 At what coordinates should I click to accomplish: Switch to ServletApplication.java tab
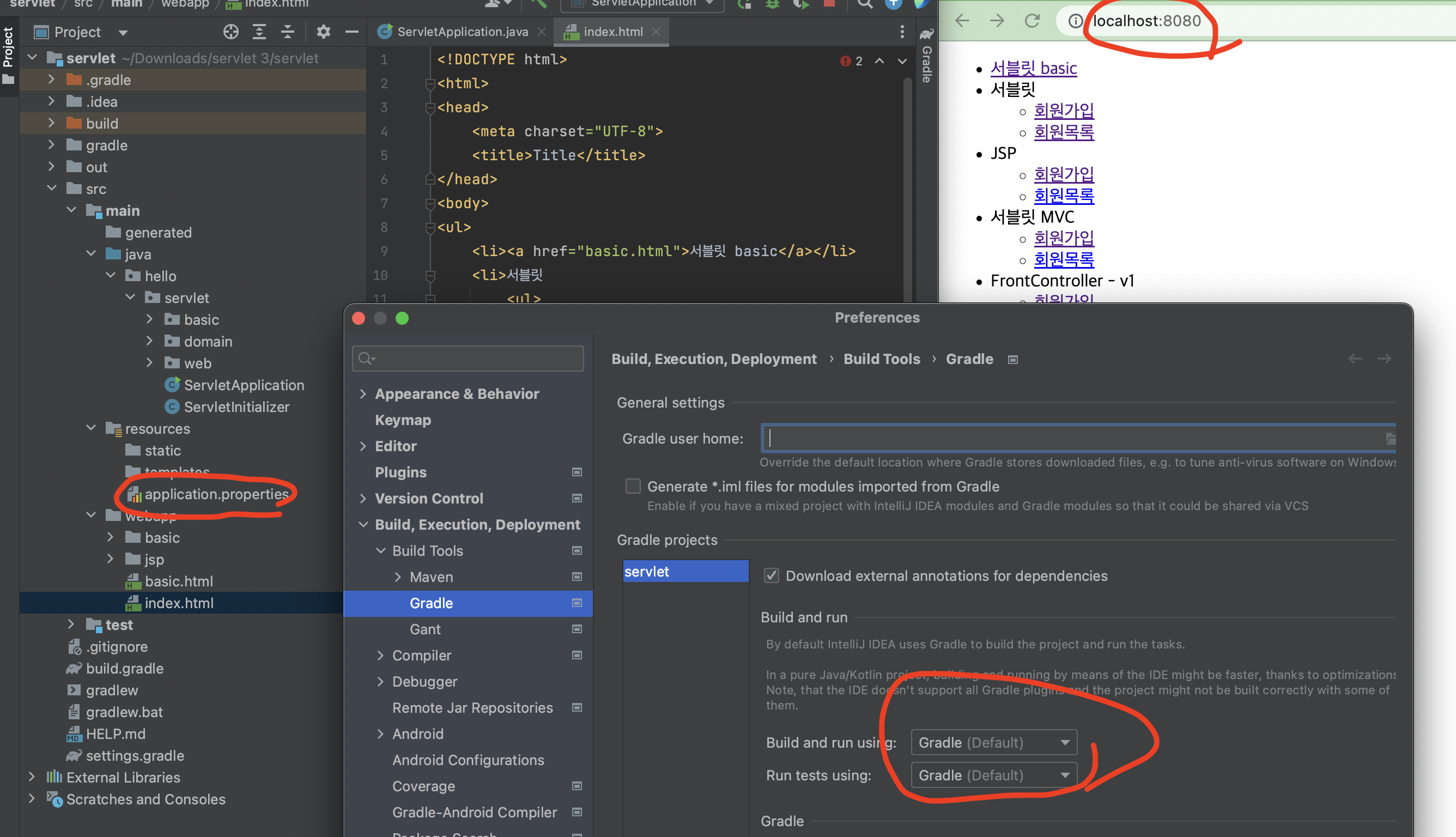(x=462, y=32)
